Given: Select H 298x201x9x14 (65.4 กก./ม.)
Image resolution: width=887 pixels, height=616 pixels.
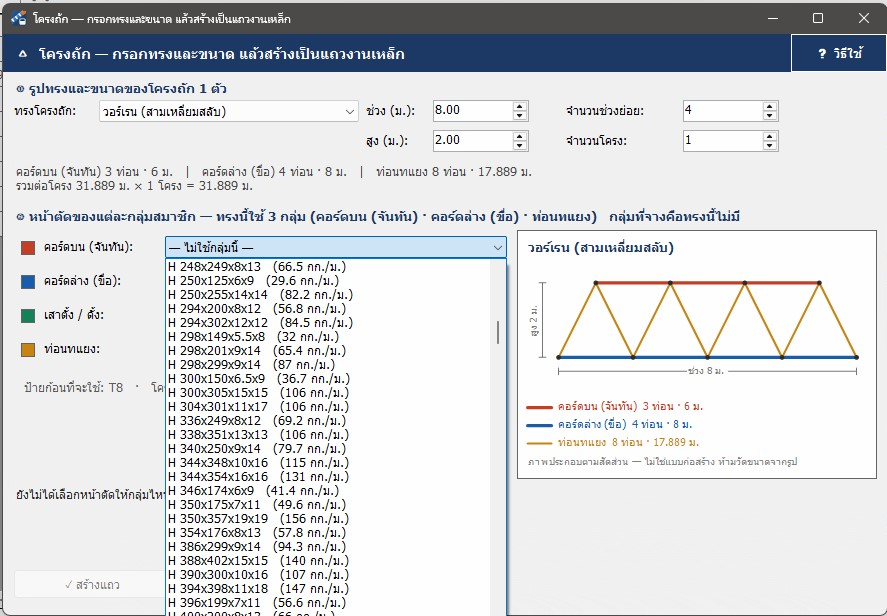Looking at the screenshot, I should (328, 351).
